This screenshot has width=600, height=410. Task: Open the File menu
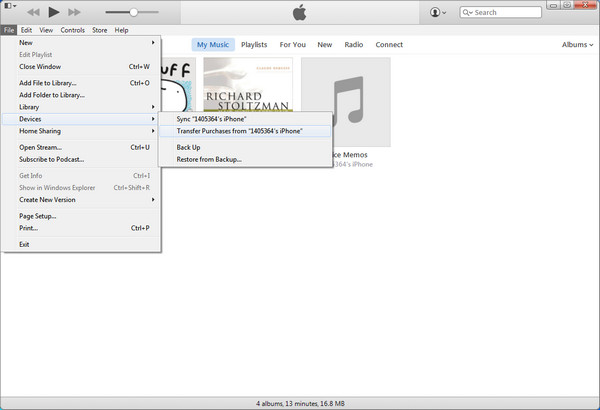coord(9,30)
